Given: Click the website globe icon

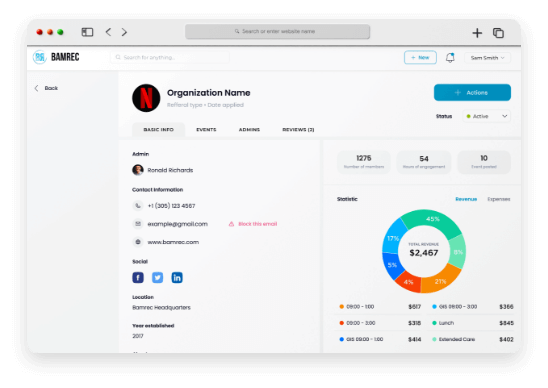Looking at the screenshot, I should click(x=138, y=242).
